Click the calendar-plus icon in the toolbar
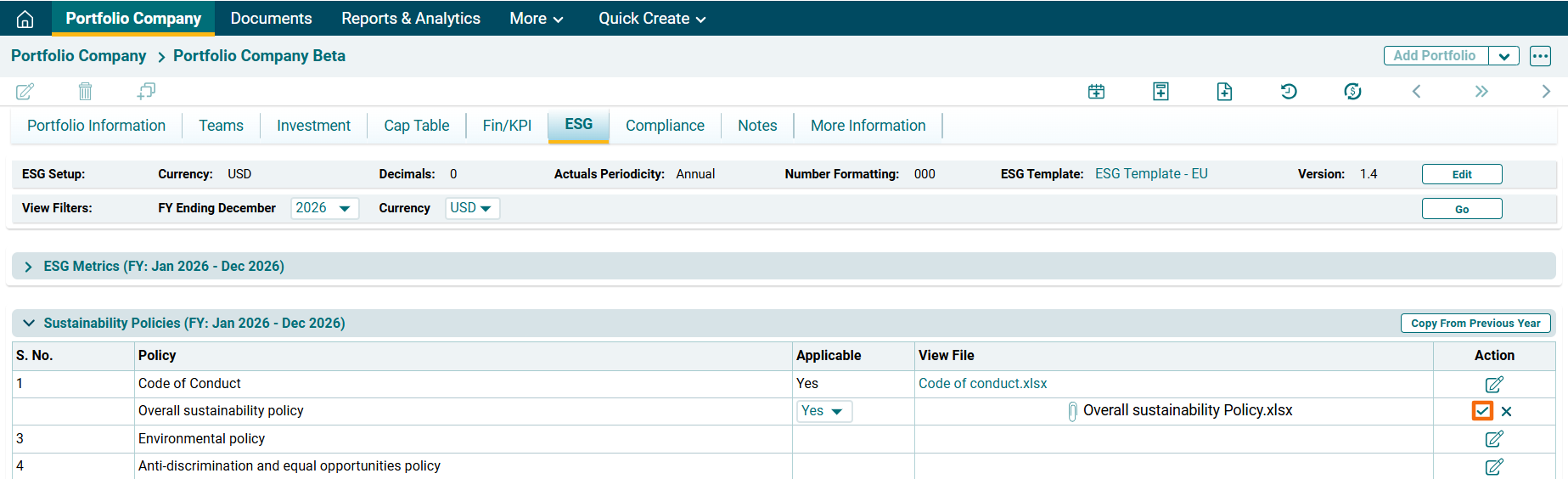Viewport: 1568px width, 479px height. pyautogui.click(x=1096, y=92)
